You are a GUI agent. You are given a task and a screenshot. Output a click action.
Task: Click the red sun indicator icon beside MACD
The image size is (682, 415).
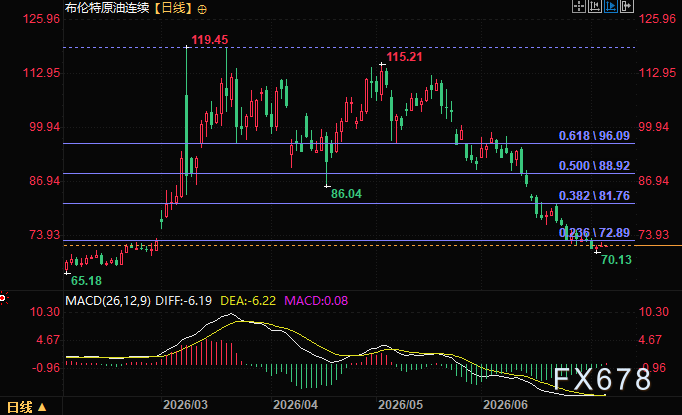click(3, 298)
